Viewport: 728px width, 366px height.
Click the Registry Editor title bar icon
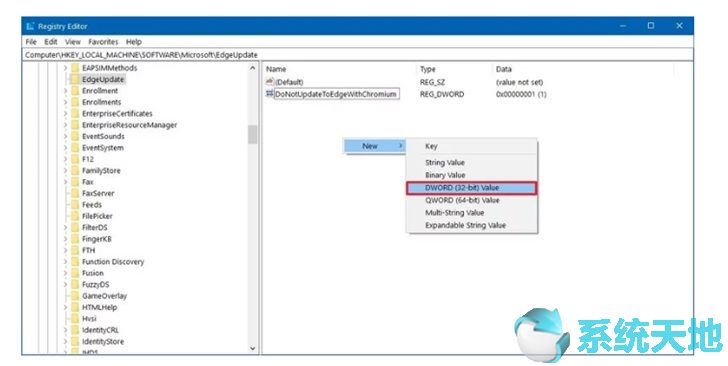click(x=30, y=26)
